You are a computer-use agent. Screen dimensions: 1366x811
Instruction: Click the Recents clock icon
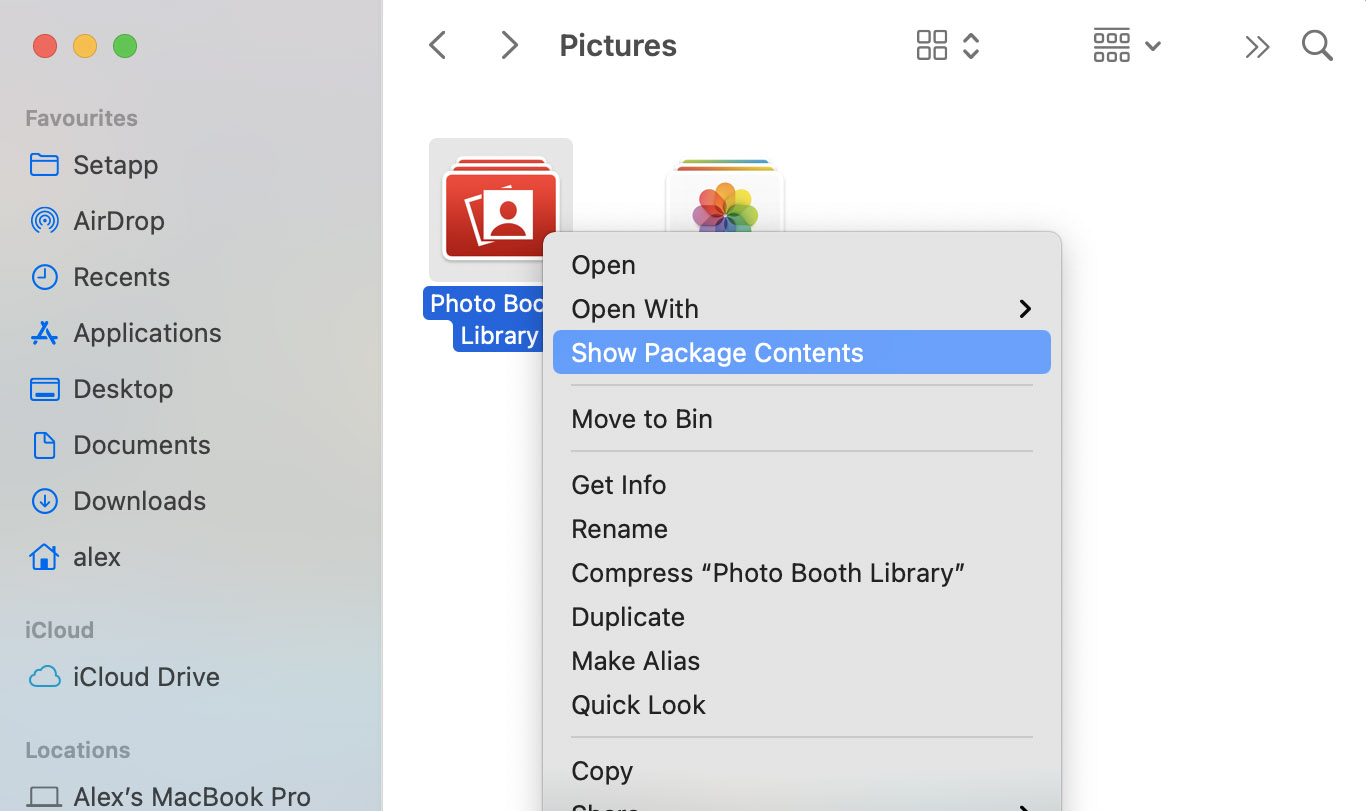44,276
